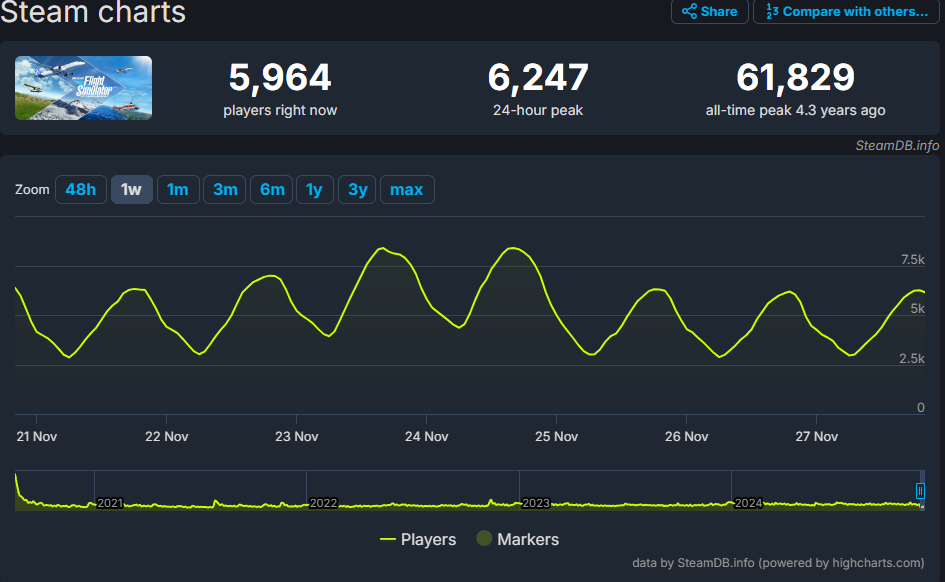The height and width of the screenshot is (582, 945).
Task: Set zoom to 48h
Action: coord(81,190)
